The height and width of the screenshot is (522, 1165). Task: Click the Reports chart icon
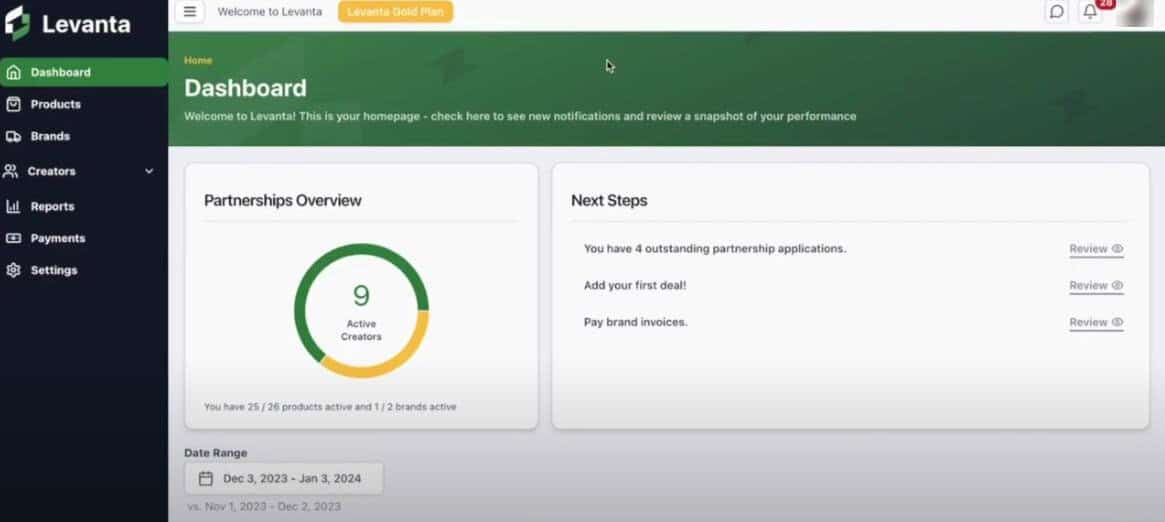click(x=14, y=206)
